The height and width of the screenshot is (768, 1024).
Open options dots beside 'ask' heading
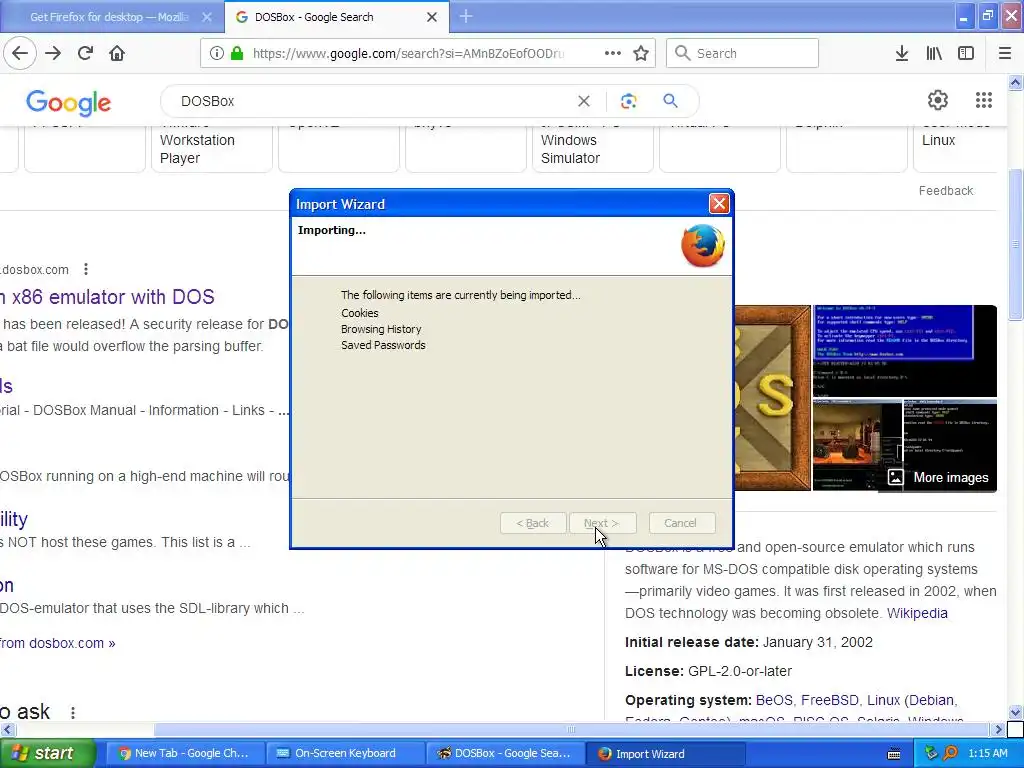tap(73, 712)
